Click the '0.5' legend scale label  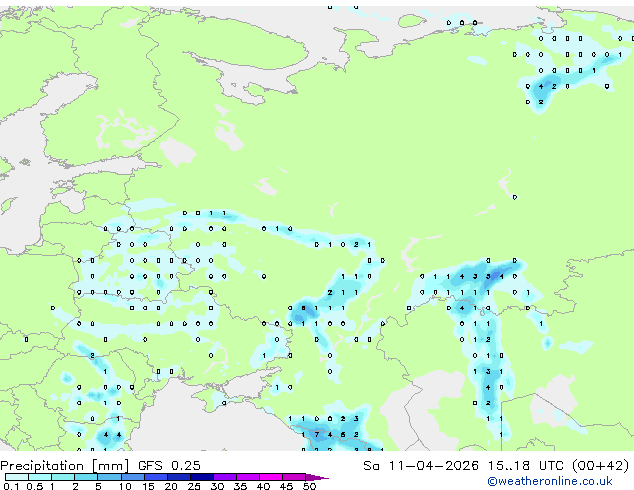(x=35, y=486)
